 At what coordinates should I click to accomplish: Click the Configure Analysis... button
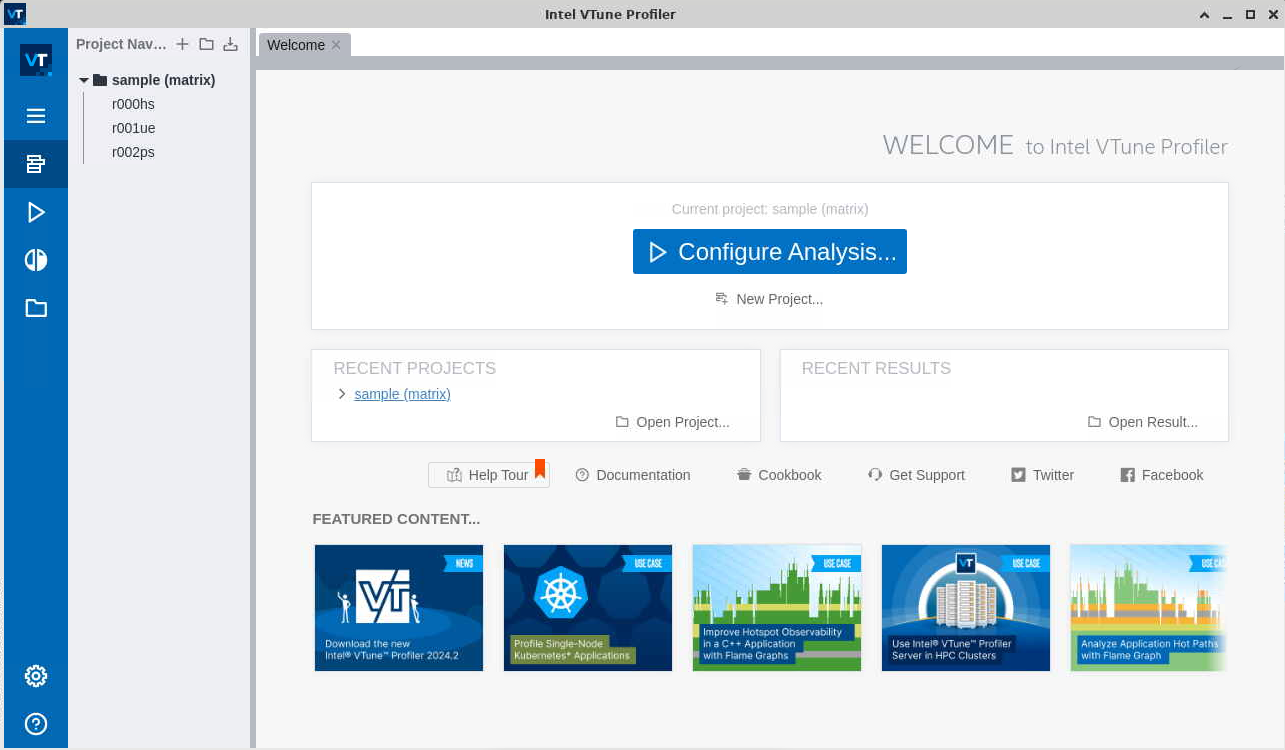(770, 252)
